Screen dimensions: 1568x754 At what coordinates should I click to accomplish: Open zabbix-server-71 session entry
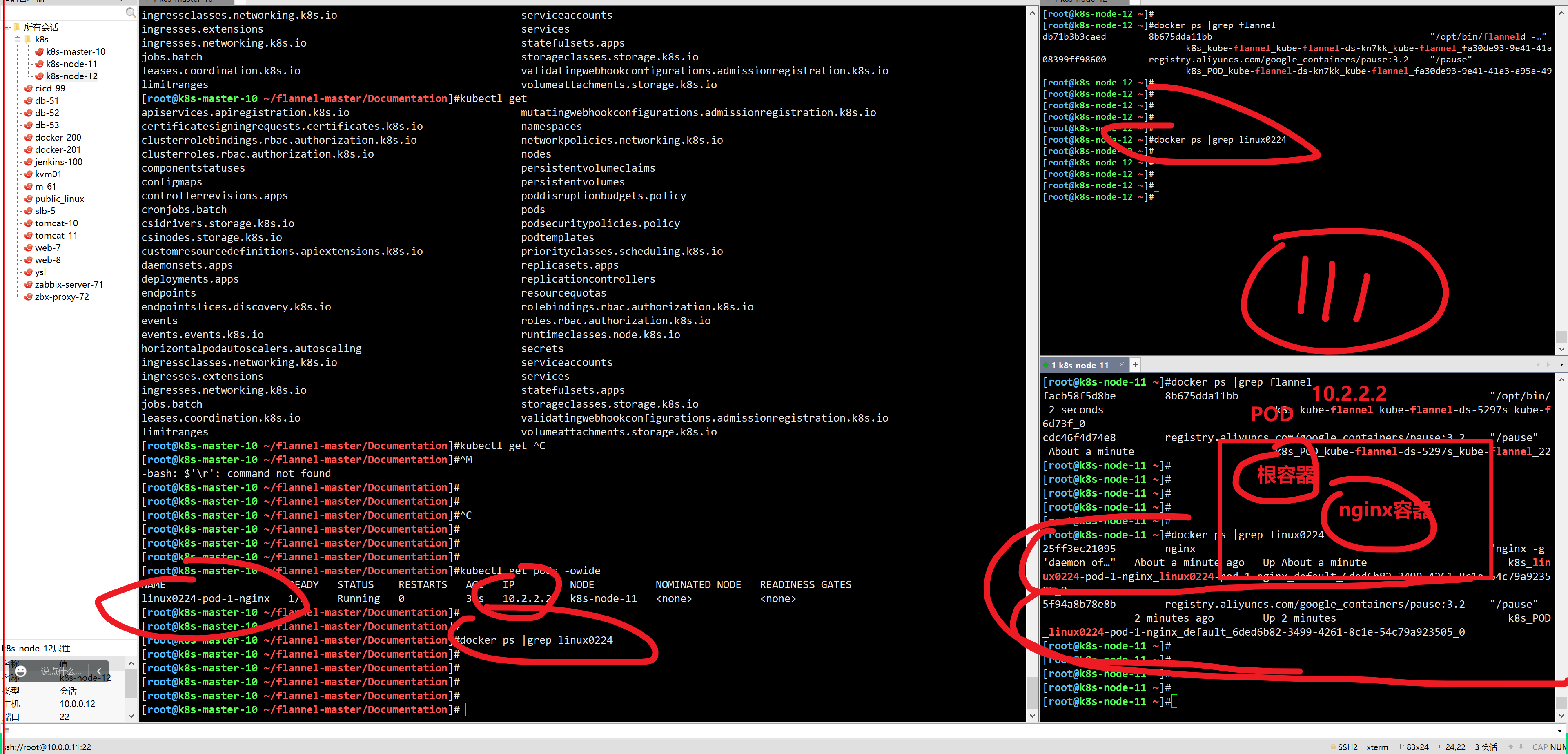pos(68,284)
